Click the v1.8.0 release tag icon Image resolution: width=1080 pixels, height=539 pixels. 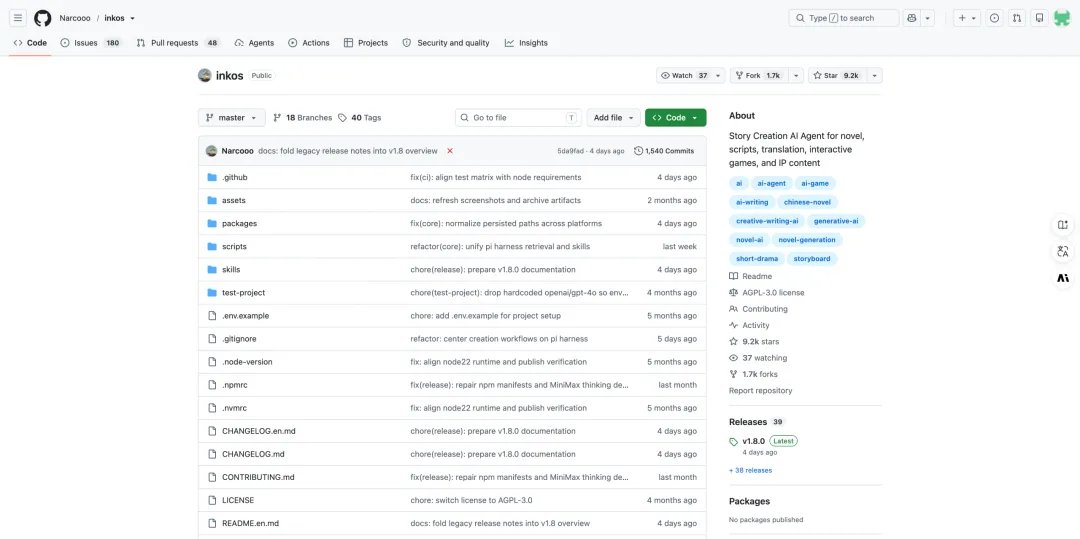coord(734,441)
